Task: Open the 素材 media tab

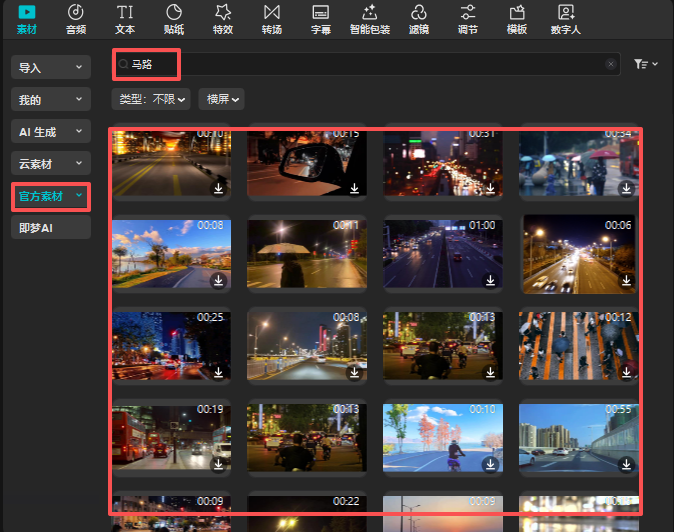Action: click(x=27, y=19)
